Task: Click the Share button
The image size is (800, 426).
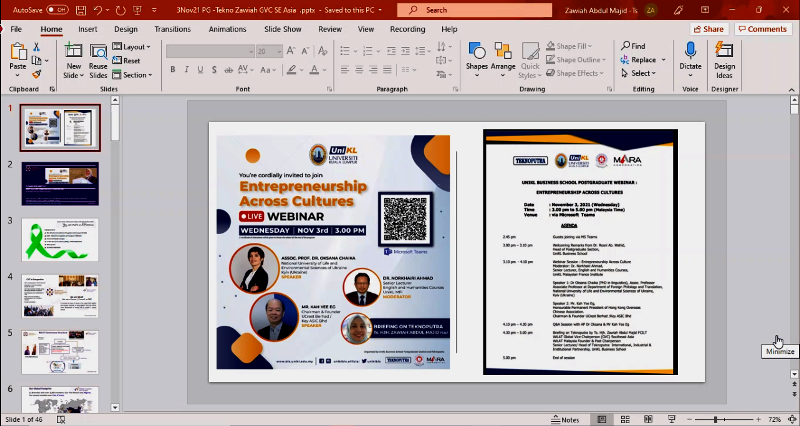Action: pos(708,29)
